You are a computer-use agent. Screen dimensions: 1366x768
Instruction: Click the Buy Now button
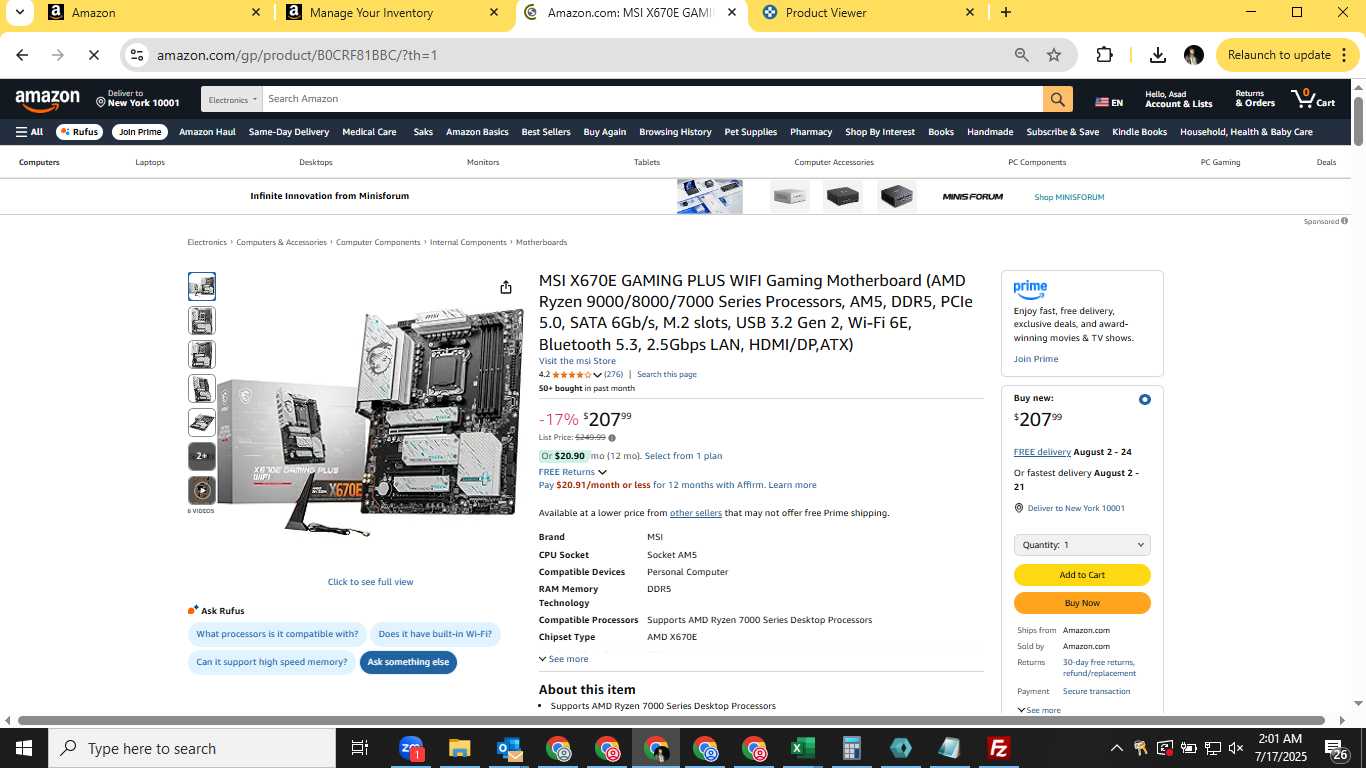point(1082,603)
